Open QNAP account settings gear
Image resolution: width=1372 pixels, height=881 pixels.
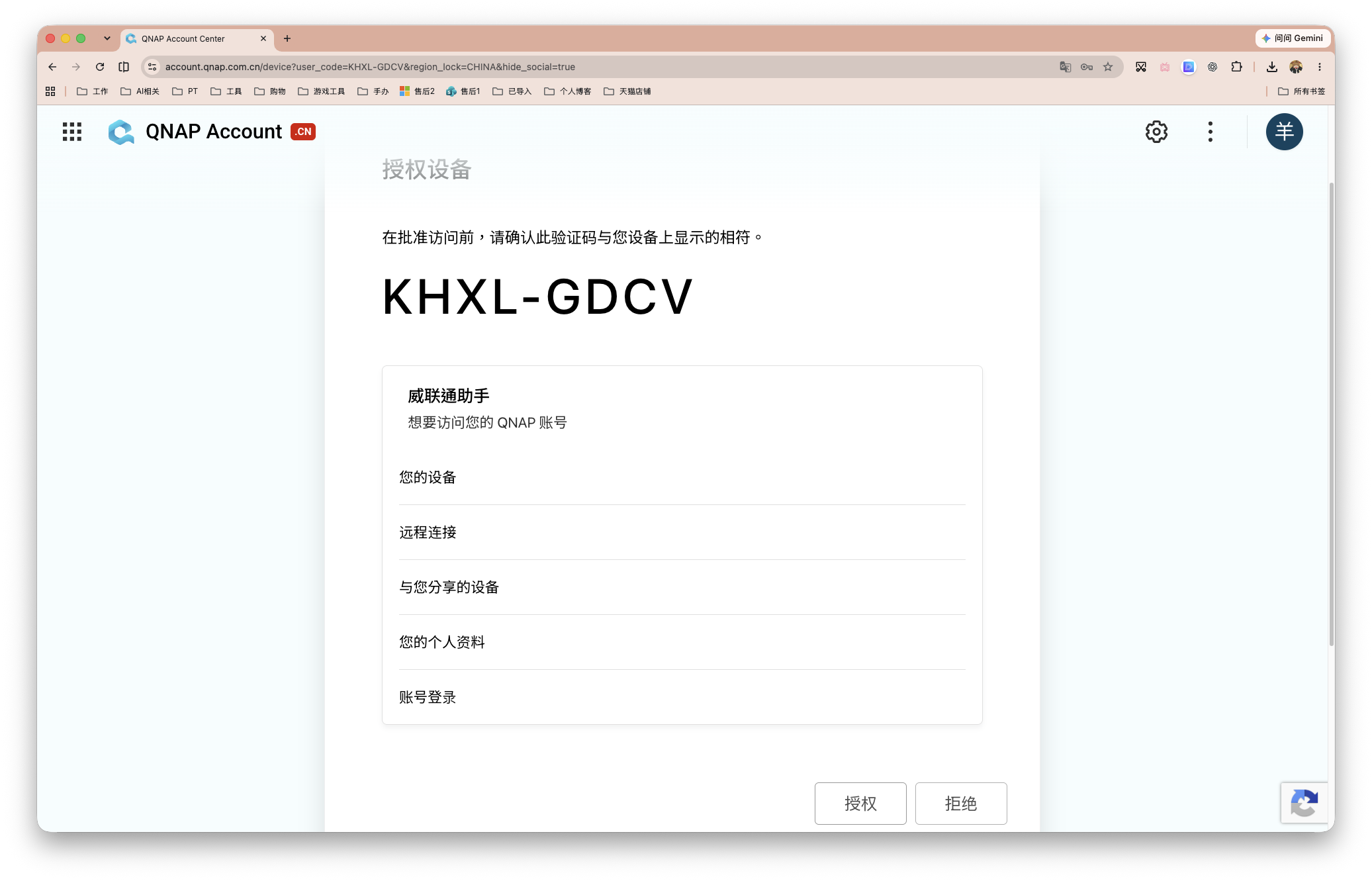pos(1156,132)
